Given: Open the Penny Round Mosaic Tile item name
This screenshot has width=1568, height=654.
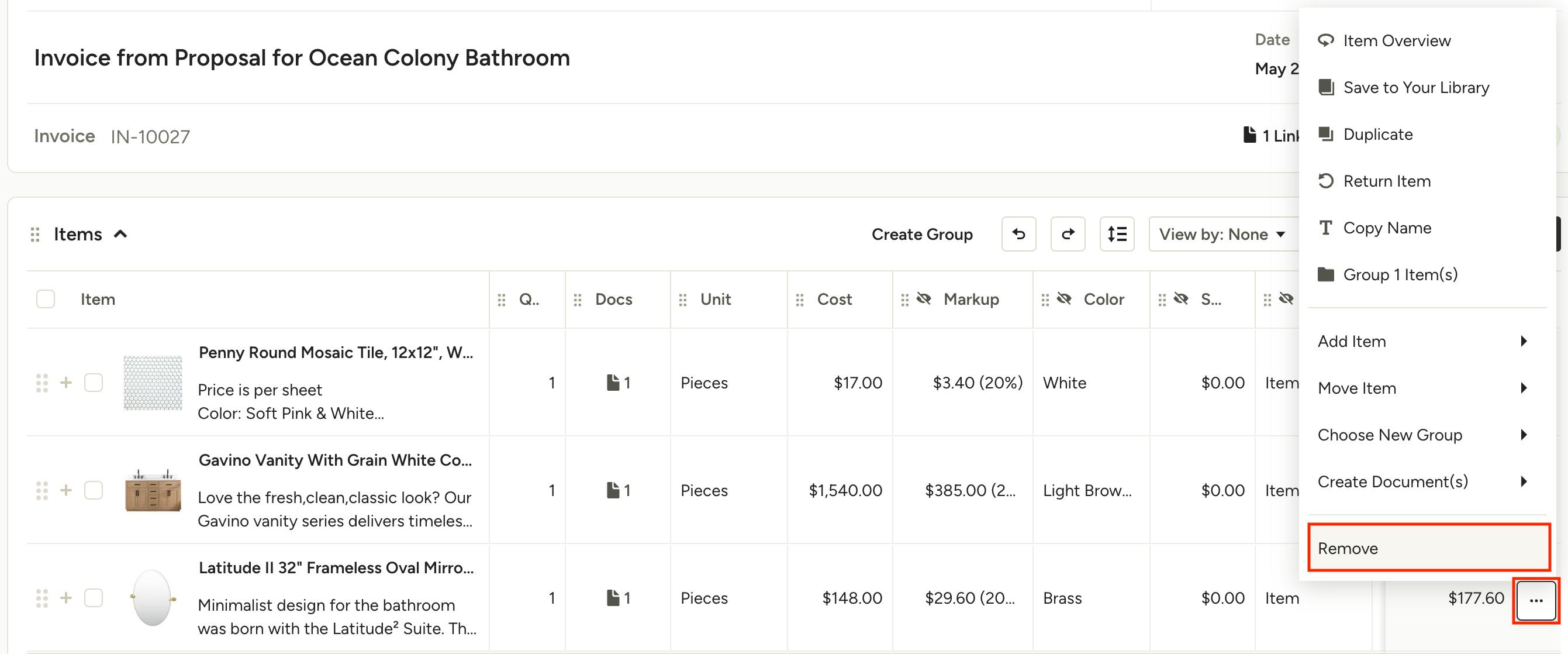Looking at the screenshot, I should click(336, 353).
